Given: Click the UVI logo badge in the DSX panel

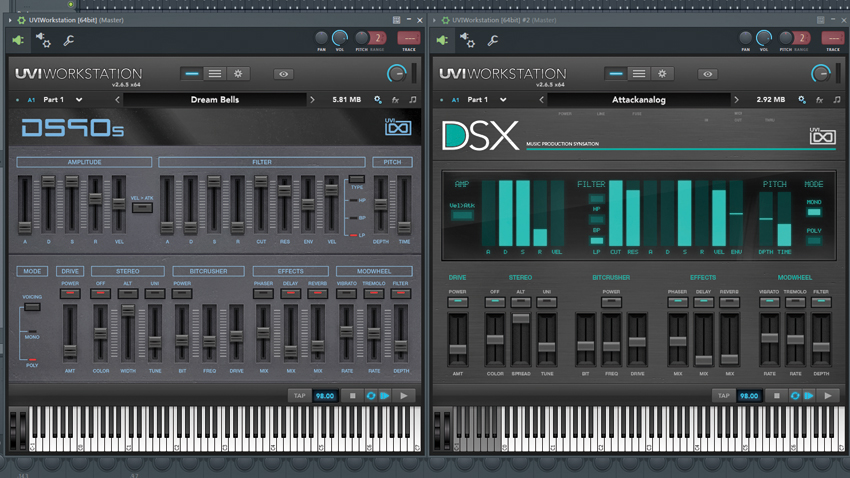Looking at the screenshot, I should [x=822, y=136].
